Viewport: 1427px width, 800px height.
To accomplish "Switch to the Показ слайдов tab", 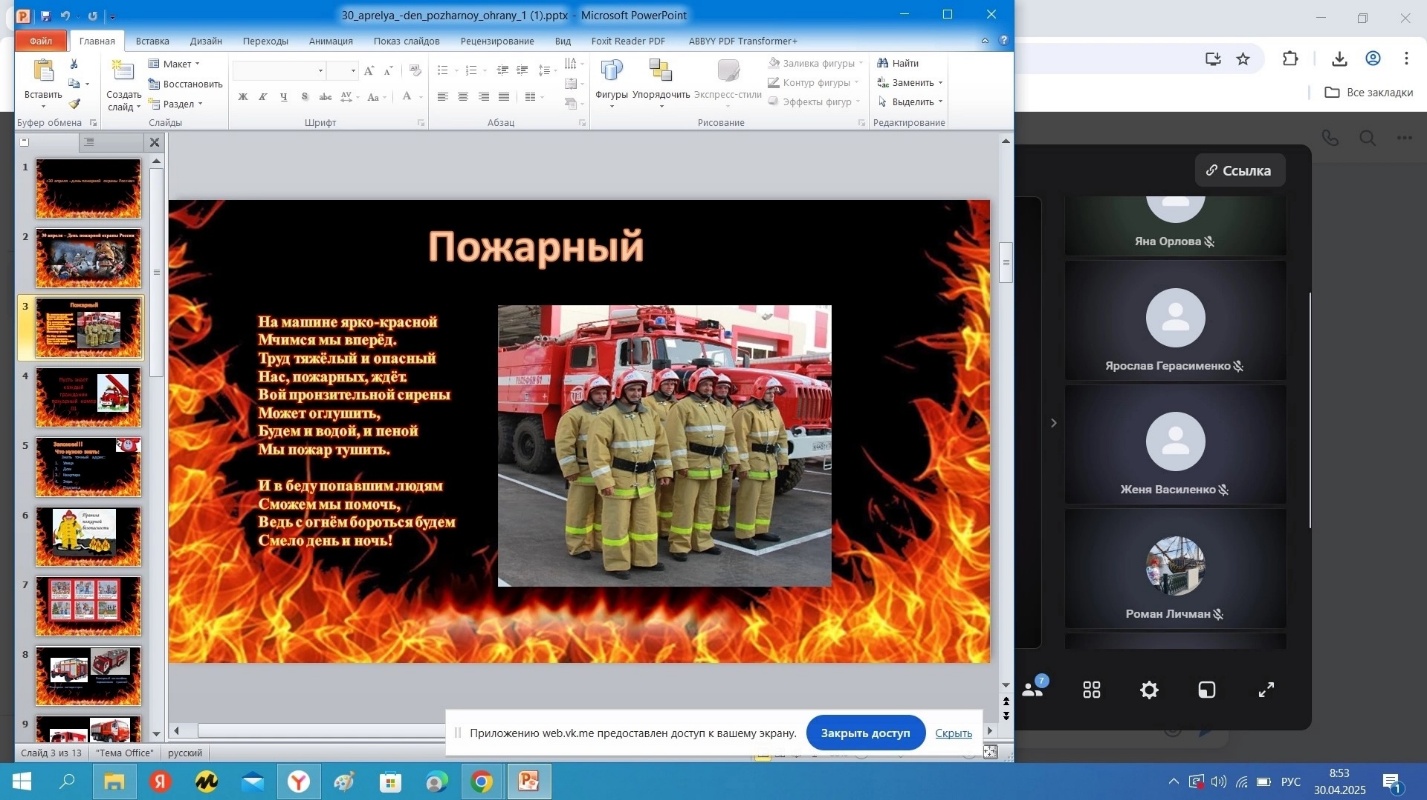I will (x=406, y=41).
